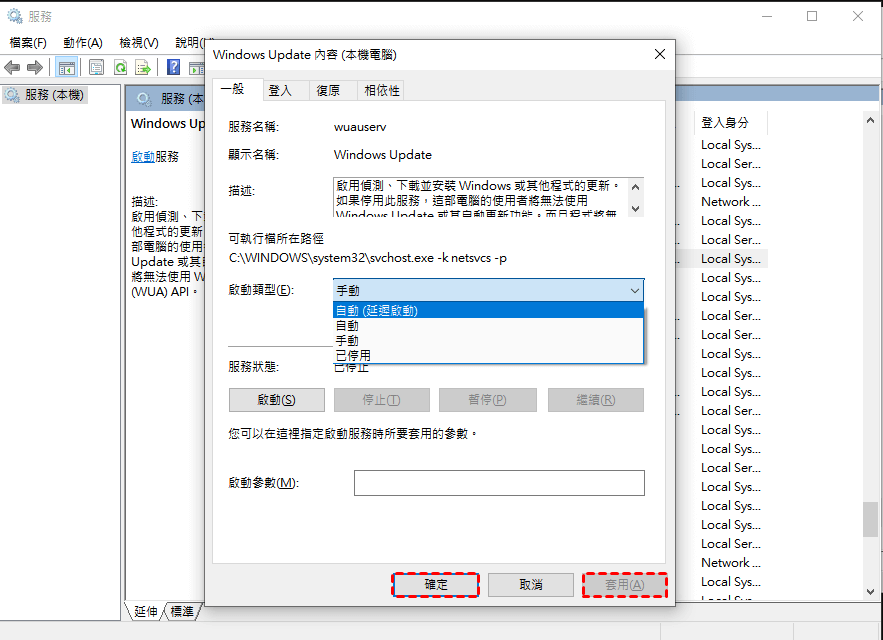Click the services list scrollbar up arrow
This screenshot has width=883, height=640.
tap(870, 120)
